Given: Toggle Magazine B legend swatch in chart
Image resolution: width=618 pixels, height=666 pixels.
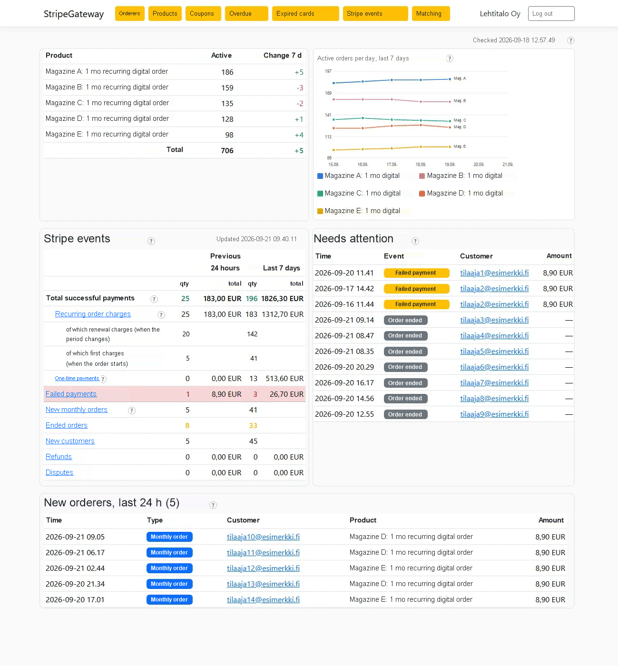Looking at the screenshot, I should [x=422, y=176].
